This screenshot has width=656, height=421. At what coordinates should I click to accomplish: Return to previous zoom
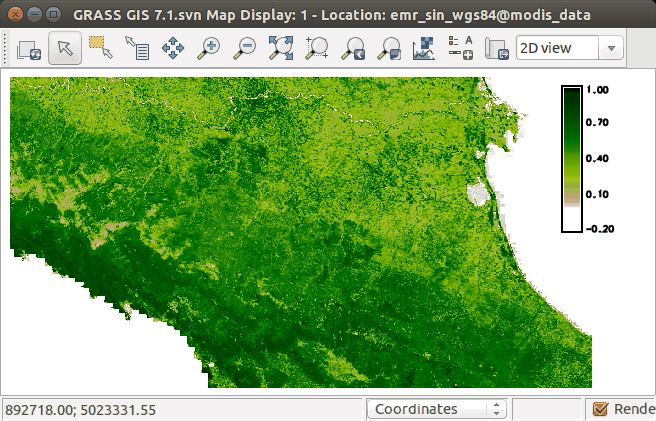353,47
